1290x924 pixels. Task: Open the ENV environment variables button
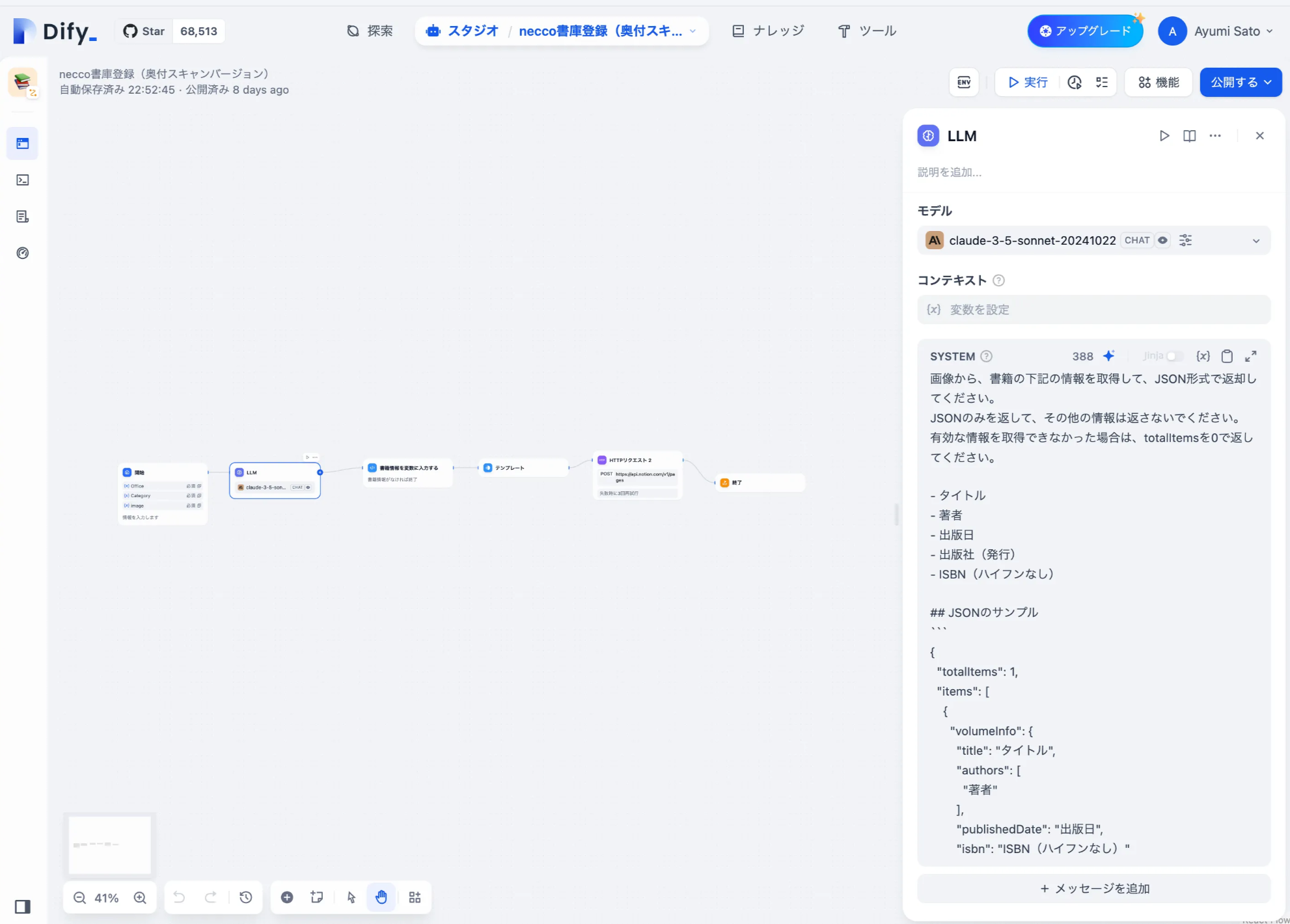tap(964, 82)
